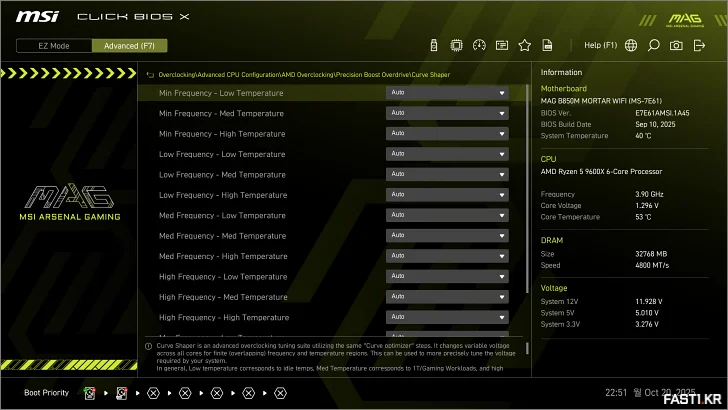The height and width of the screenshot is (410, 728).
Task: Open Med Frequency - High Temperature dropdown
Action: pos(447,256)
